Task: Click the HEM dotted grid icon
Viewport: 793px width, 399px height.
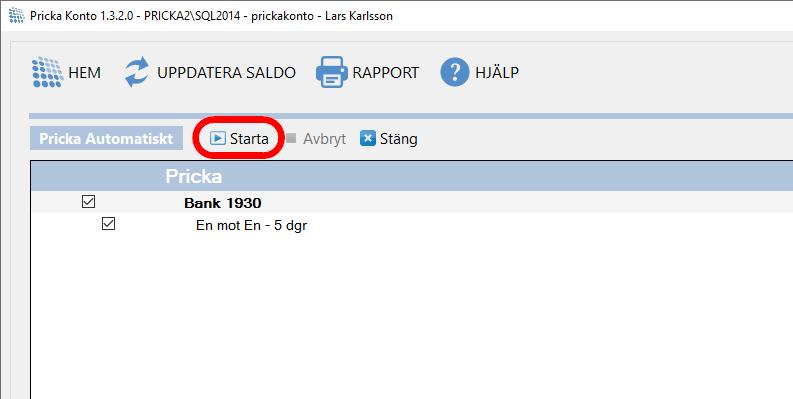Action: [48, 72]
